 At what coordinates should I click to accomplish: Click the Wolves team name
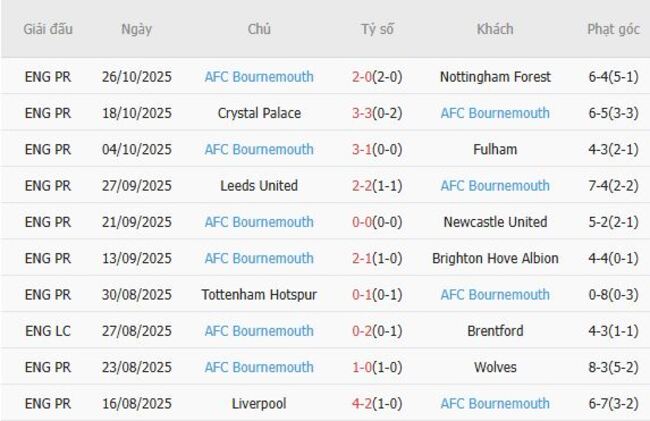495,367
